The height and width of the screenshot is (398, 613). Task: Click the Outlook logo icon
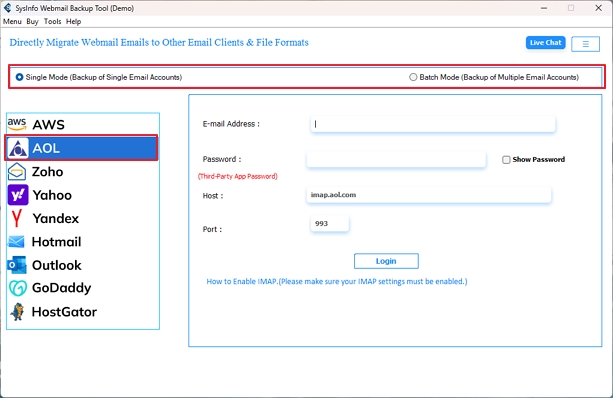pos(17,265)
